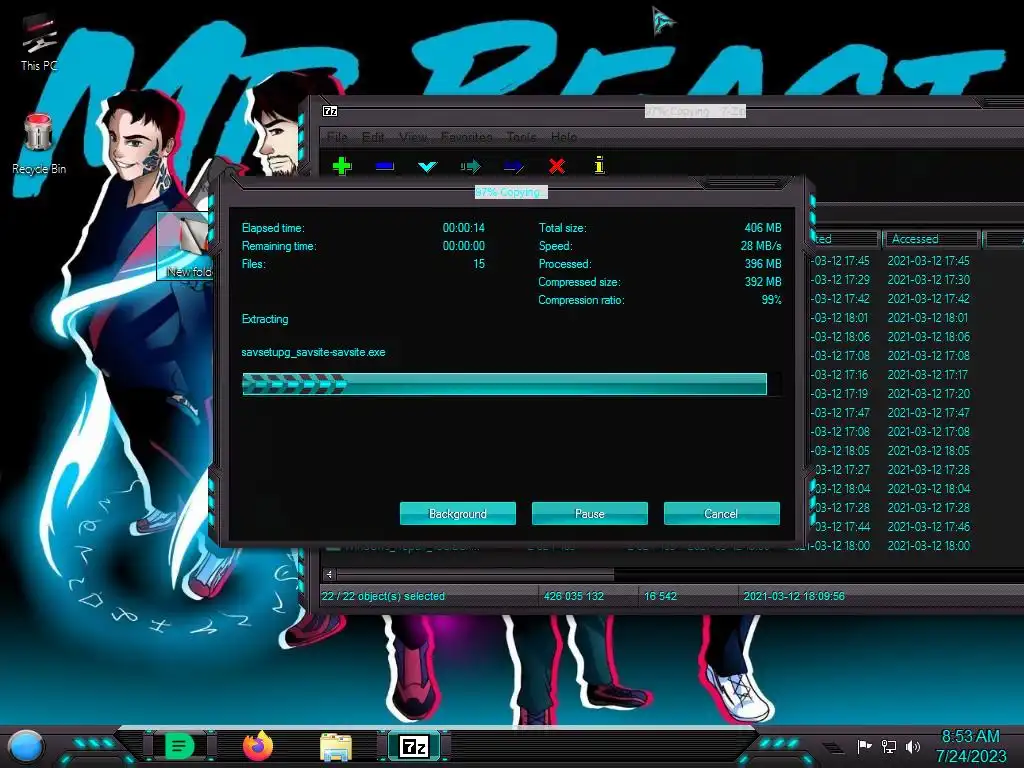This screenshot has width=1024, height=768.
Task: Open the Tools menu in 7-Zip
Action: 521,137
